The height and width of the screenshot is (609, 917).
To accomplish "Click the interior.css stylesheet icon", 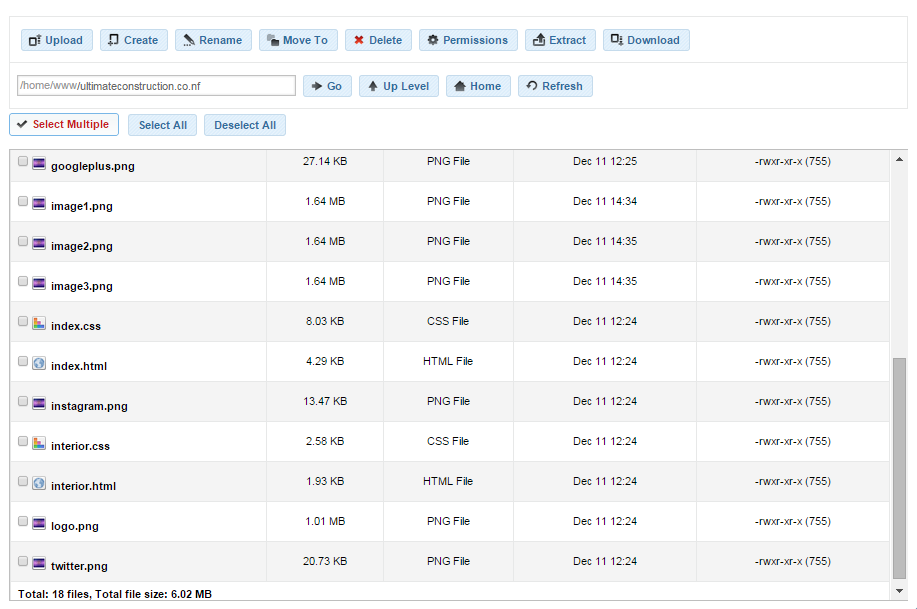I will pos(39,443).
